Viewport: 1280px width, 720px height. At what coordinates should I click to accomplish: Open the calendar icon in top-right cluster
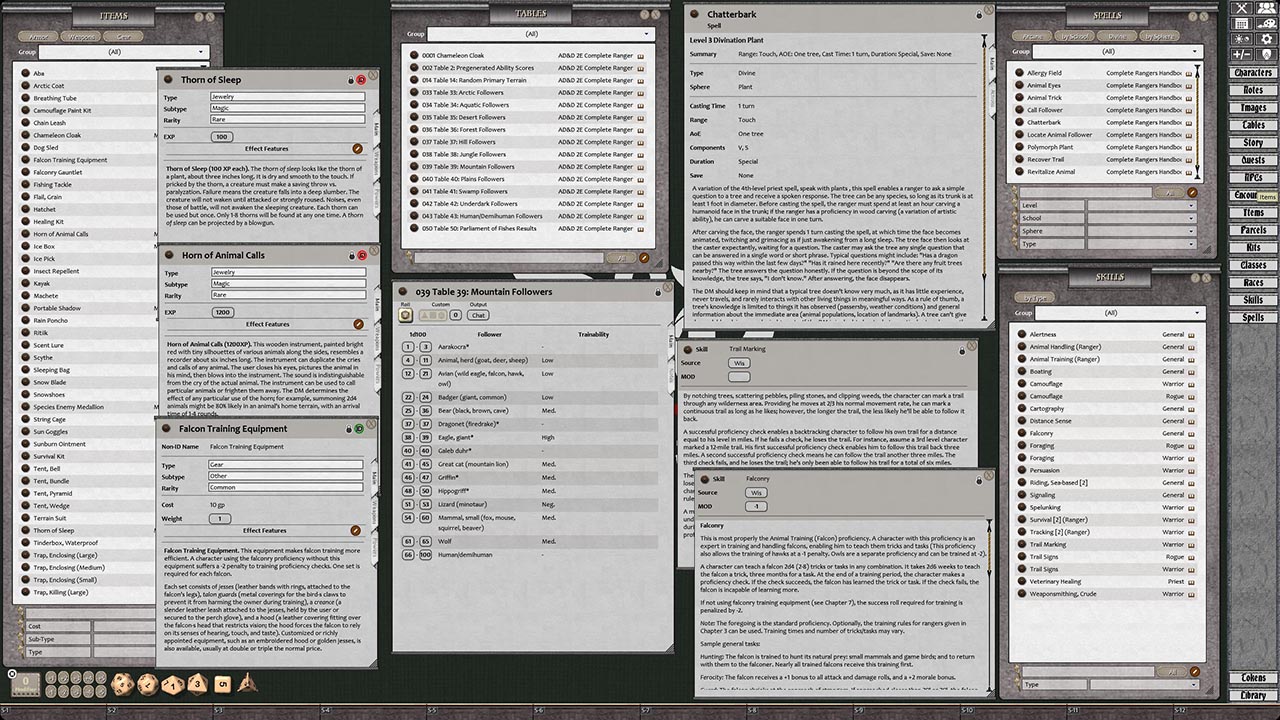1241,23
